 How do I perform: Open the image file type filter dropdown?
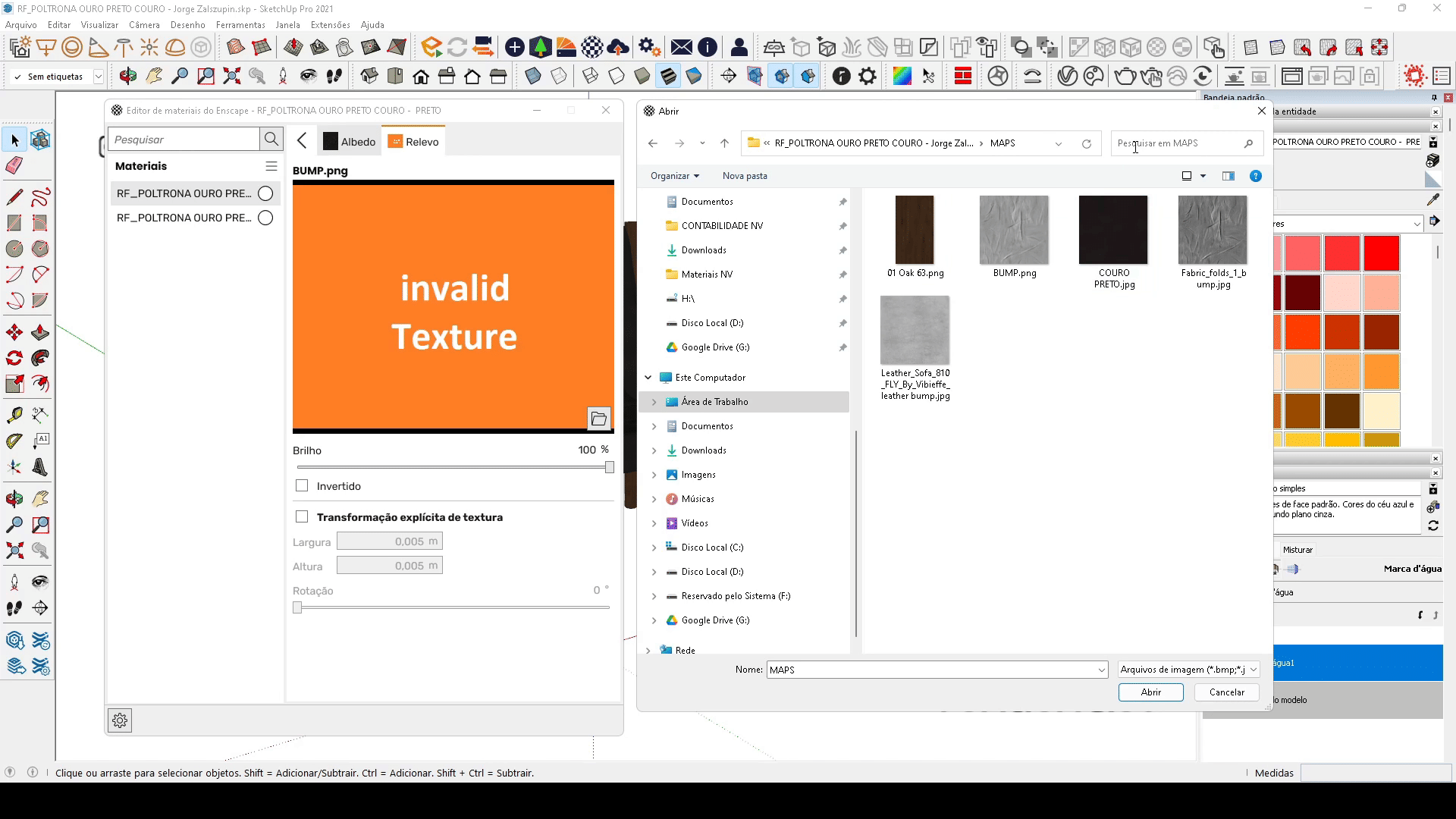pos(1188,670)
